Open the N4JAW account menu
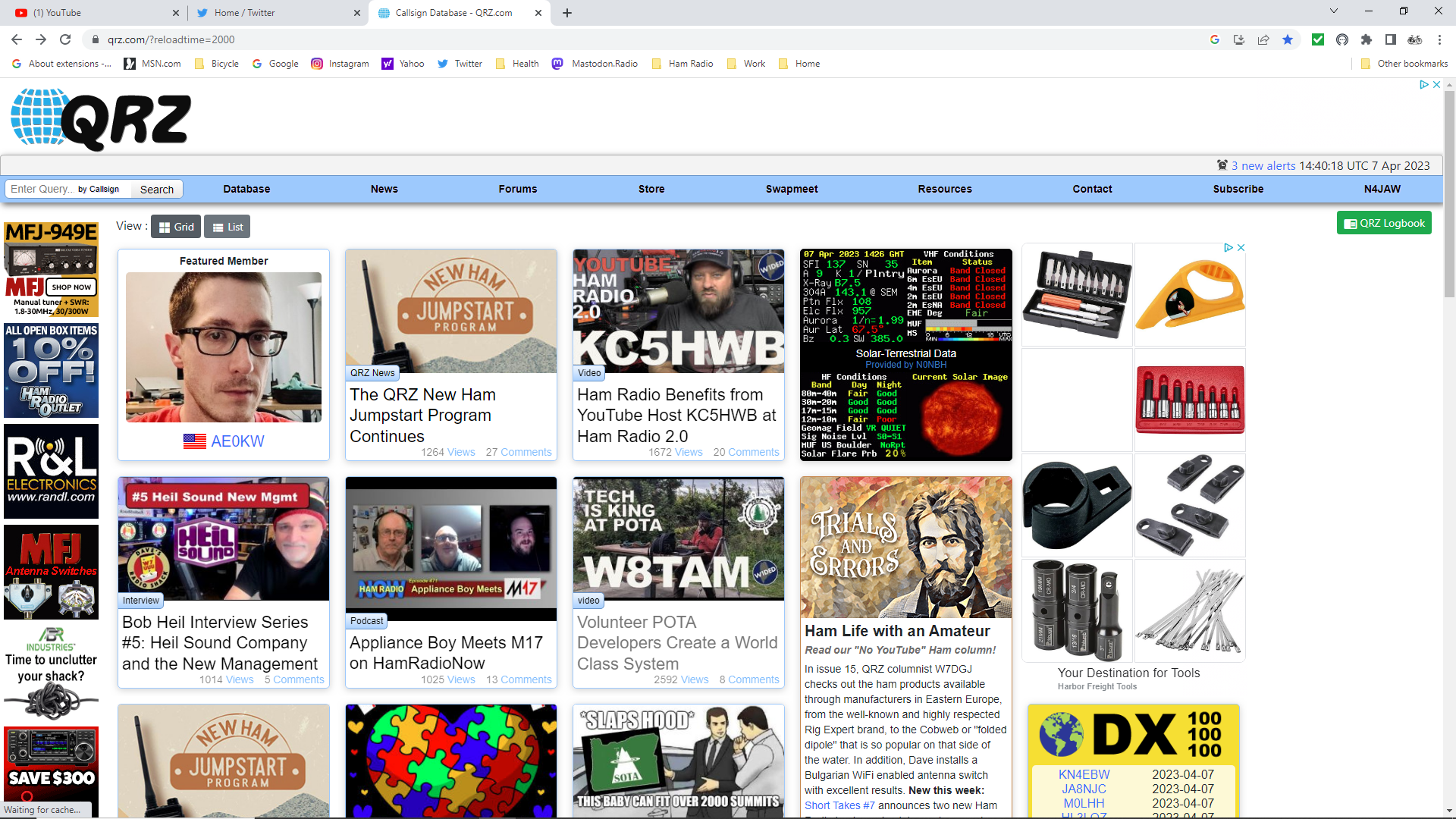Screen dimensions: 1456x819 pos(1382,189)
